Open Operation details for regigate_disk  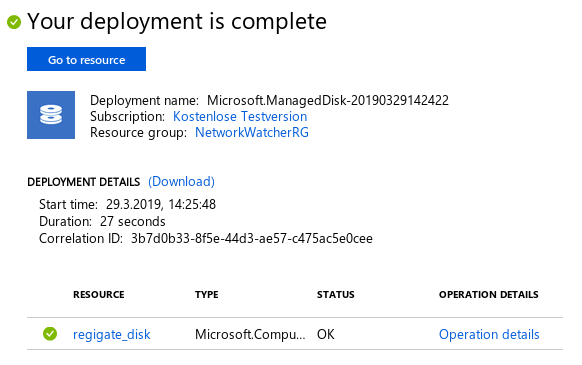(489, 335)
